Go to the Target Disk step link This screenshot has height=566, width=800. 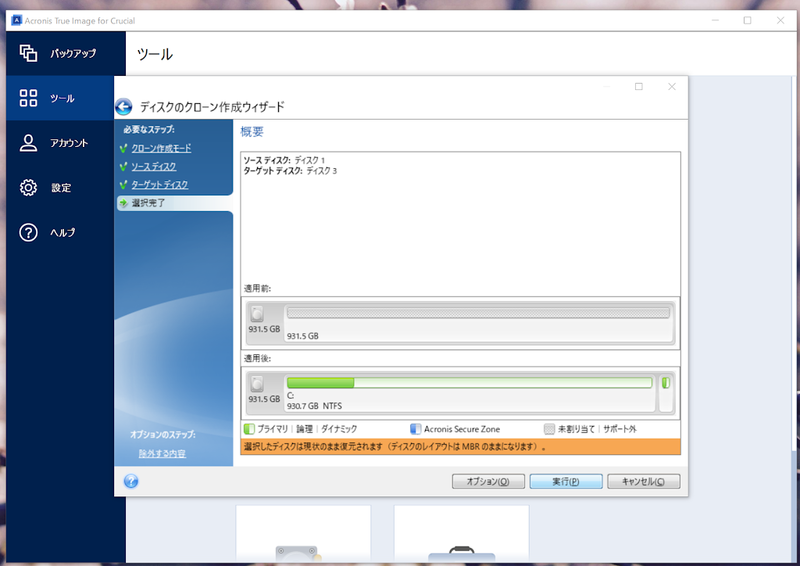160,184
